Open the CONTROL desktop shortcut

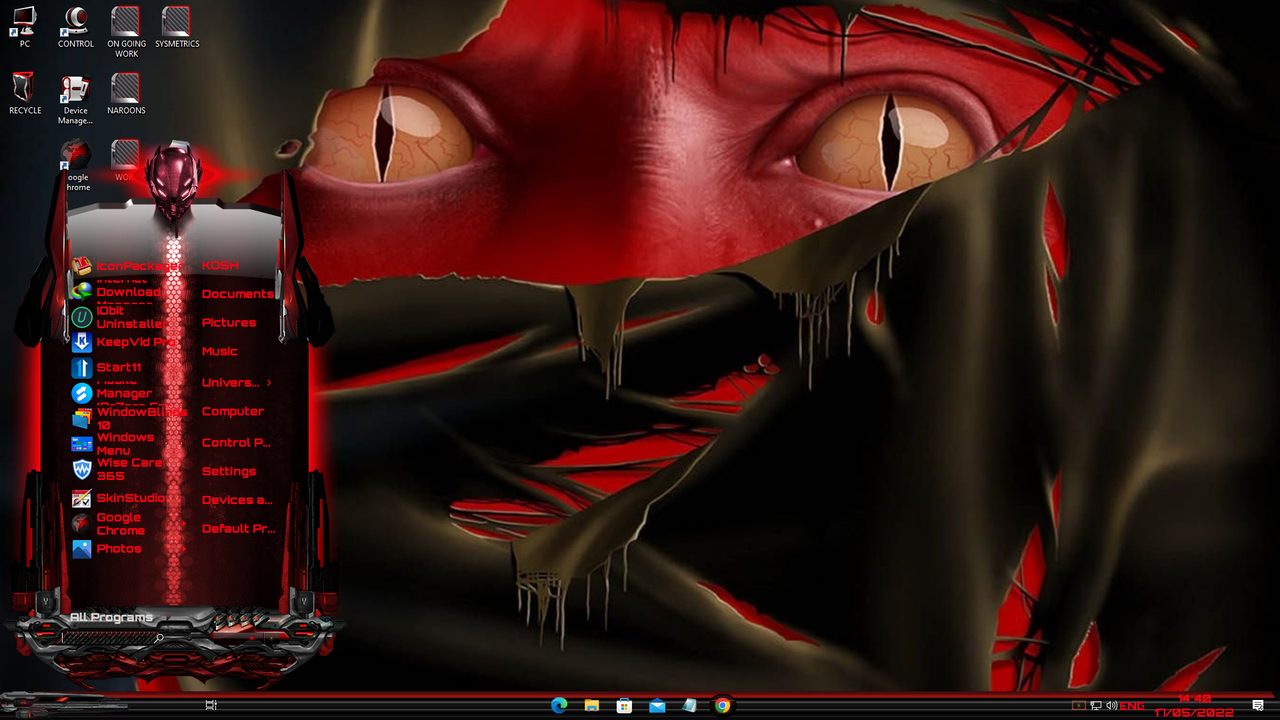tap(76, 27)
